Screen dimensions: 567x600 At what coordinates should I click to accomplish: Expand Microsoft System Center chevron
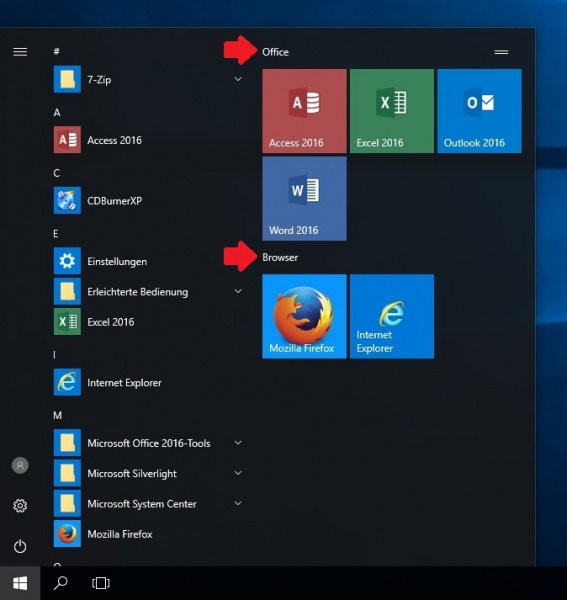point(238,503)
